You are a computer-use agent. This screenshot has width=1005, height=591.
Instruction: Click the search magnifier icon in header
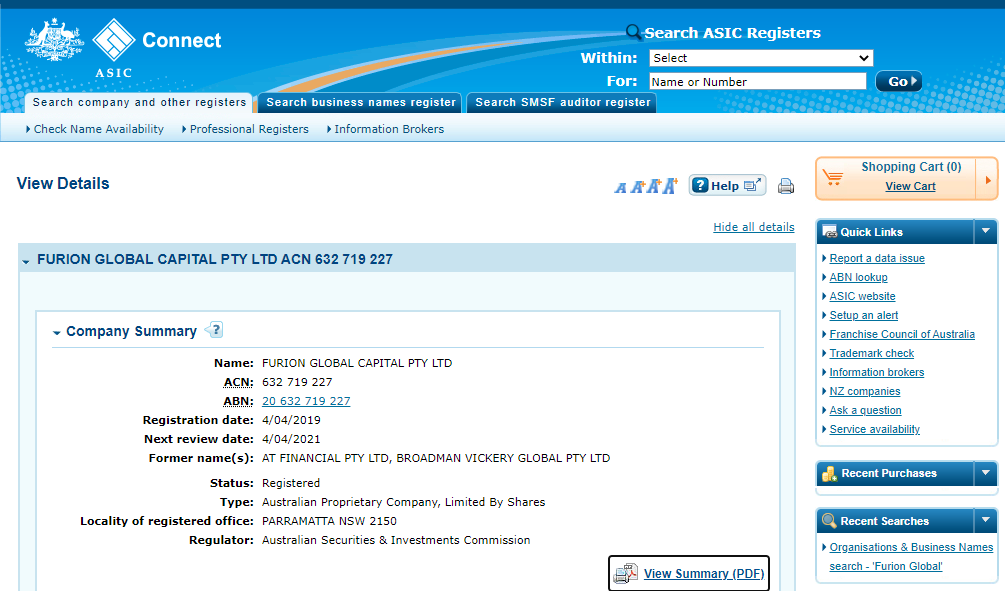(x=633, y=33)
